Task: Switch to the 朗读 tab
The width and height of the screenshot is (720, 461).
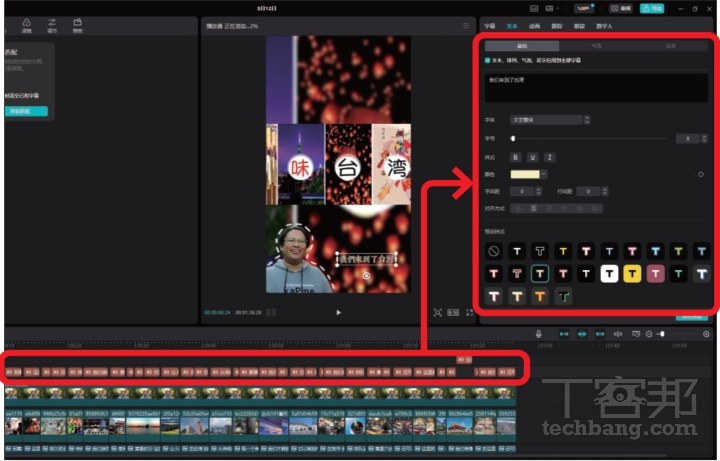Action: tap(579, 26)
